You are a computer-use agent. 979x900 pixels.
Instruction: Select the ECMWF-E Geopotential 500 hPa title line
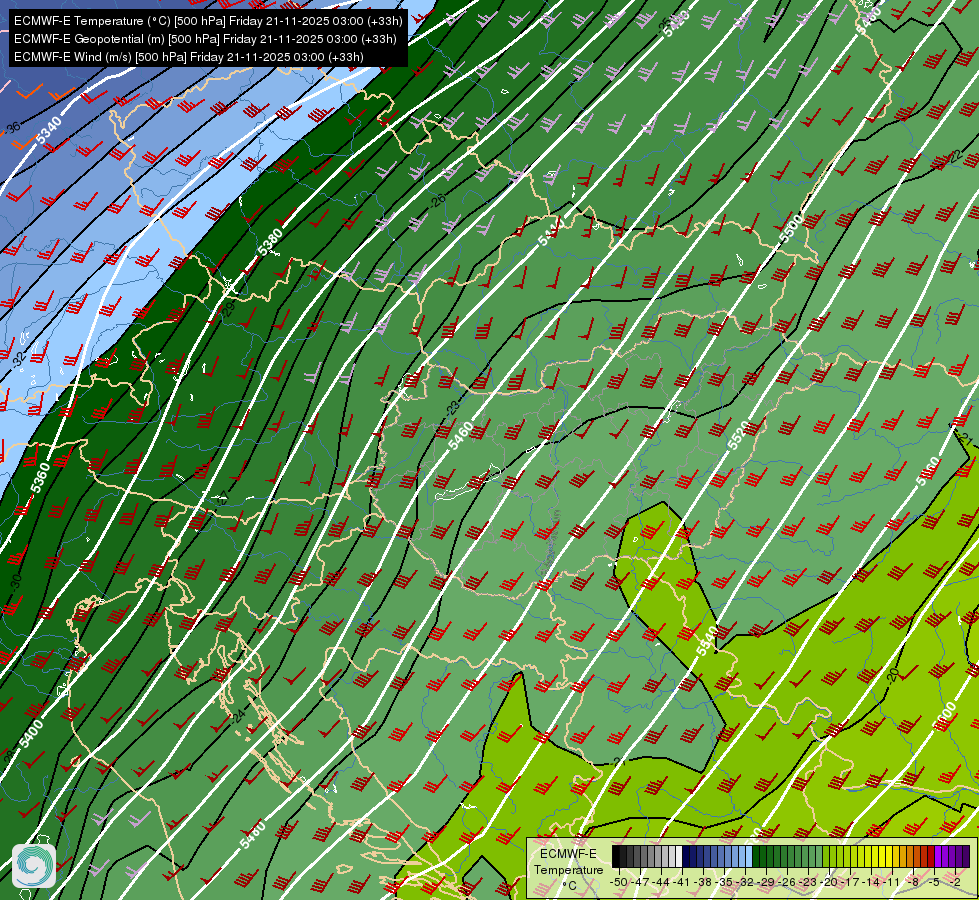(x=205, y=39)
